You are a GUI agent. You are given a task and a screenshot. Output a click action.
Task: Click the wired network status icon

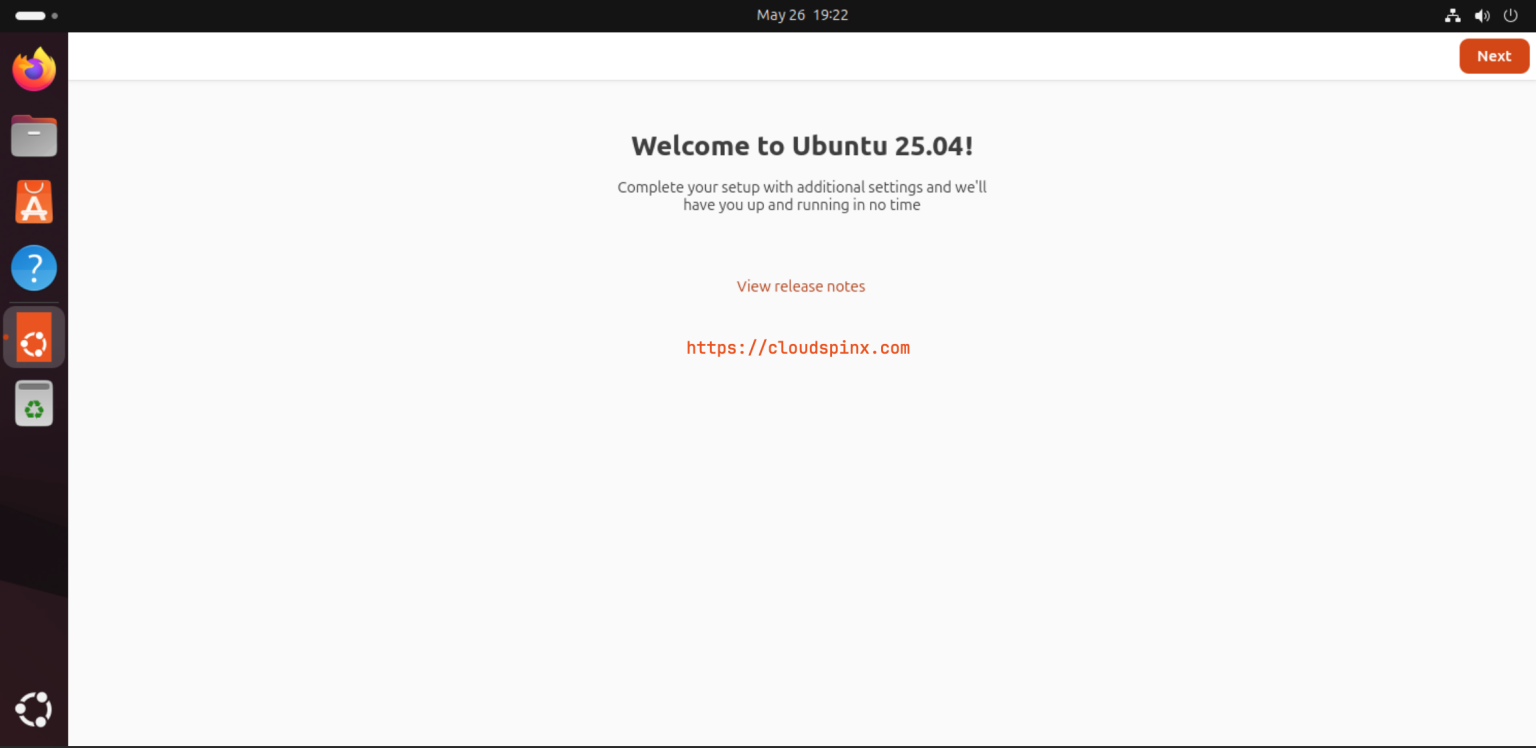(1453, 16)
